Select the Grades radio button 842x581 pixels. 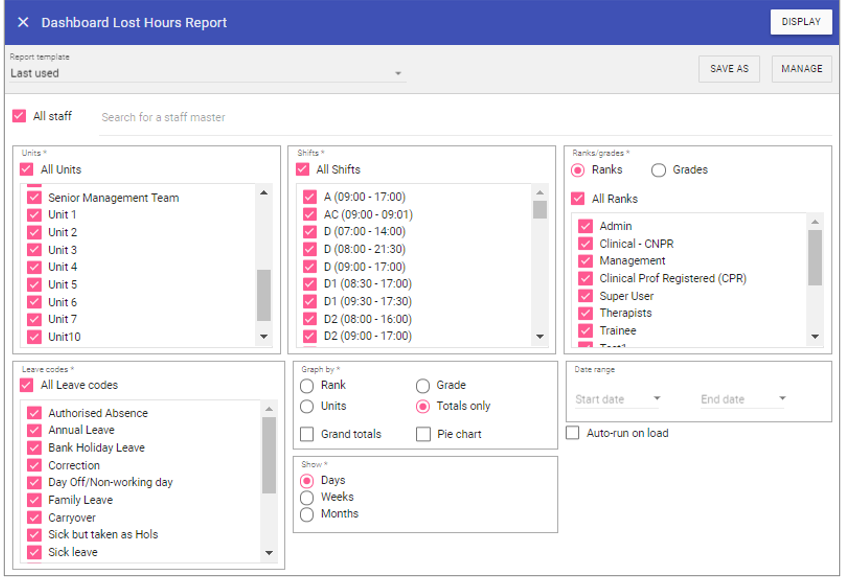pos(658,170)
